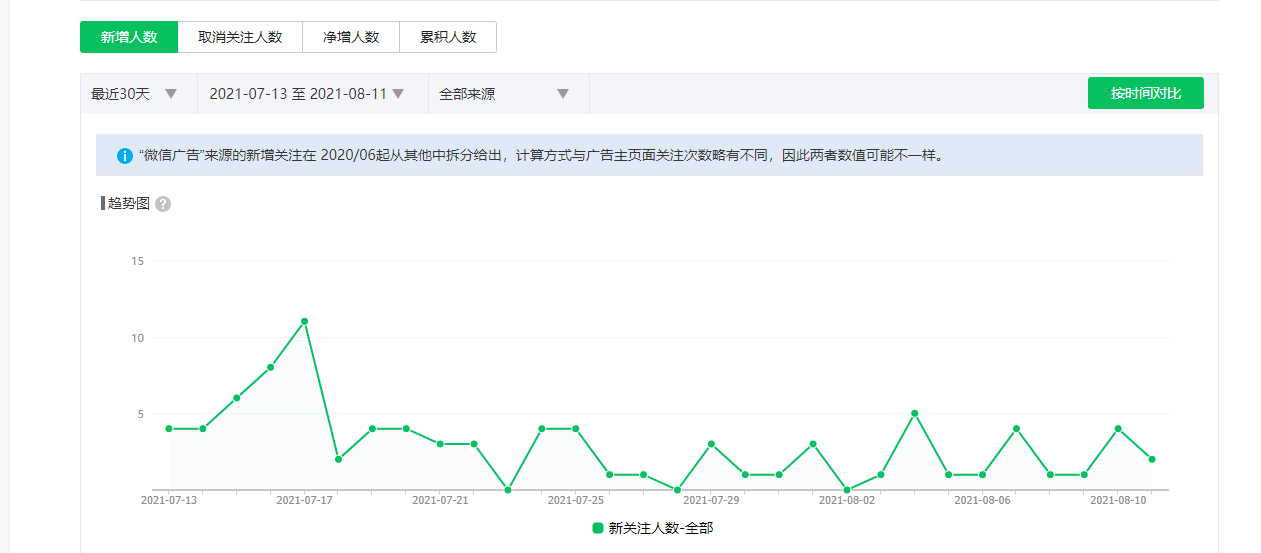
Task: Show the 累积人数 tab
Action: pos(448,37)
